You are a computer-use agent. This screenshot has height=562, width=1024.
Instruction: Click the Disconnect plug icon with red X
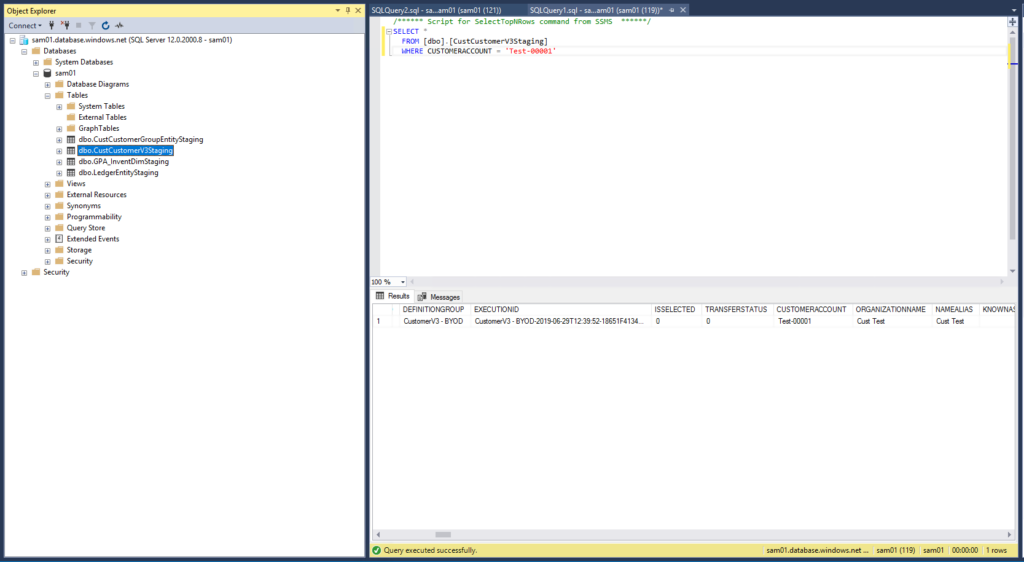(65, 25)
